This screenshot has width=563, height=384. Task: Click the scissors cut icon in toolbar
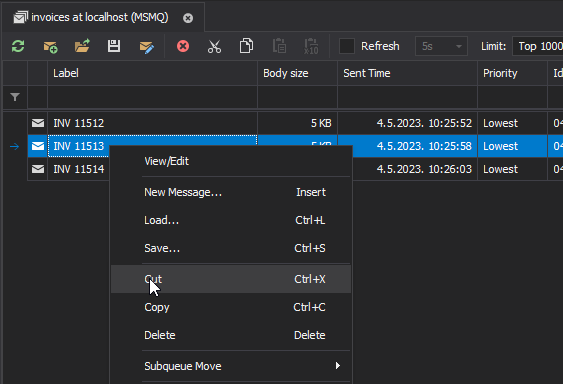214,46
